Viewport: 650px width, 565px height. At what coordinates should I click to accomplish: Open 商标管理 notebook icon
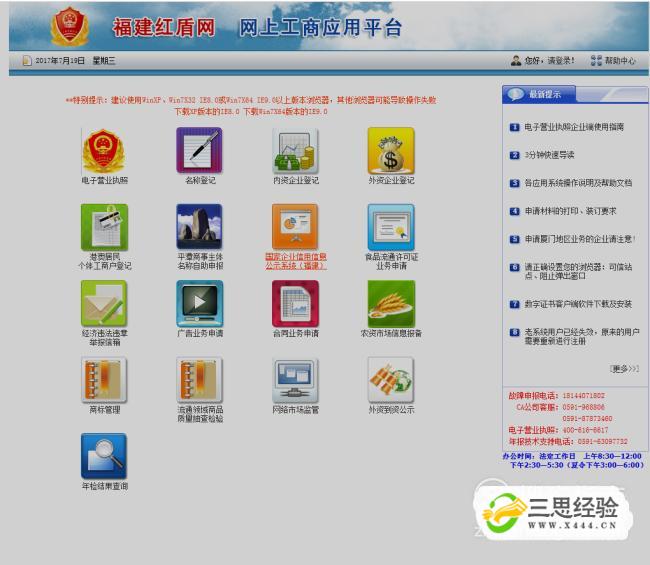pyautogui.click(x=104, y=380)
